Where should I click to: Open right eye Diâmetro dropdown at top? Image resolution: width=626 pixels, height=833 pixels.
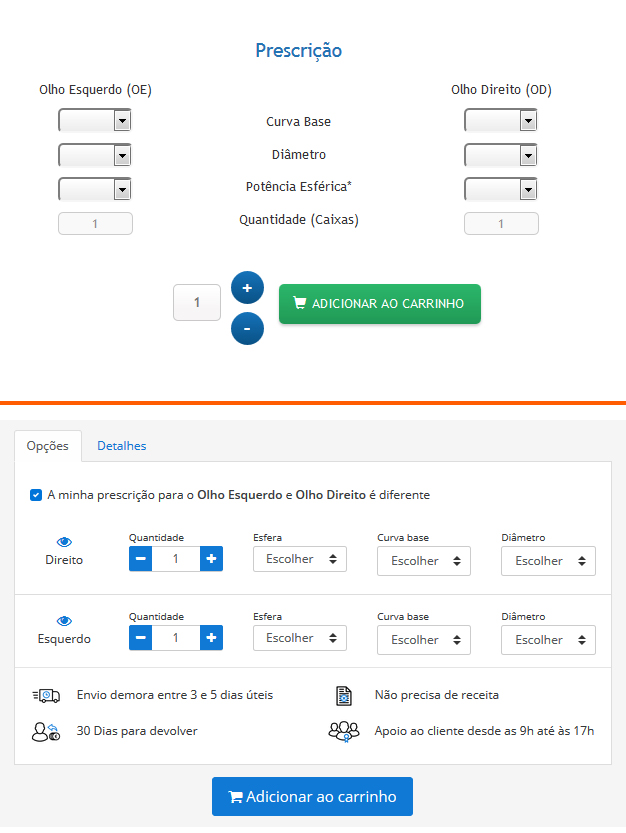click(x=501, y=155)
